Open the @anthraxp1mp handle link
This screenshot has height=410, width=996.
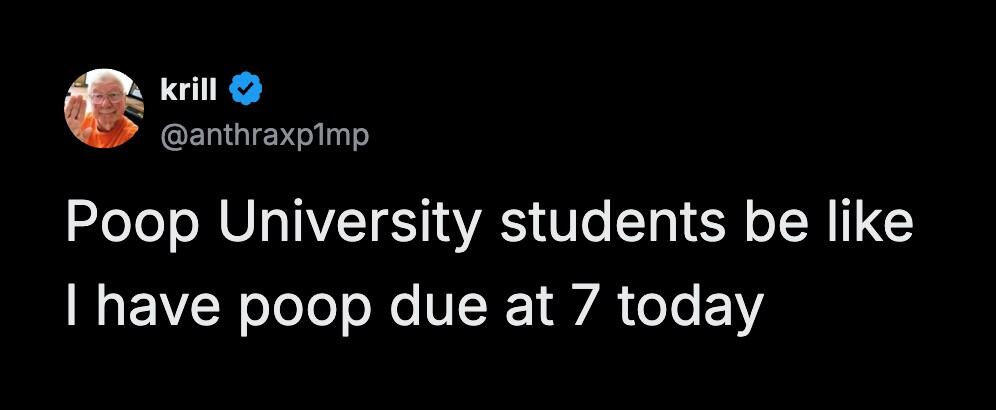265,134
